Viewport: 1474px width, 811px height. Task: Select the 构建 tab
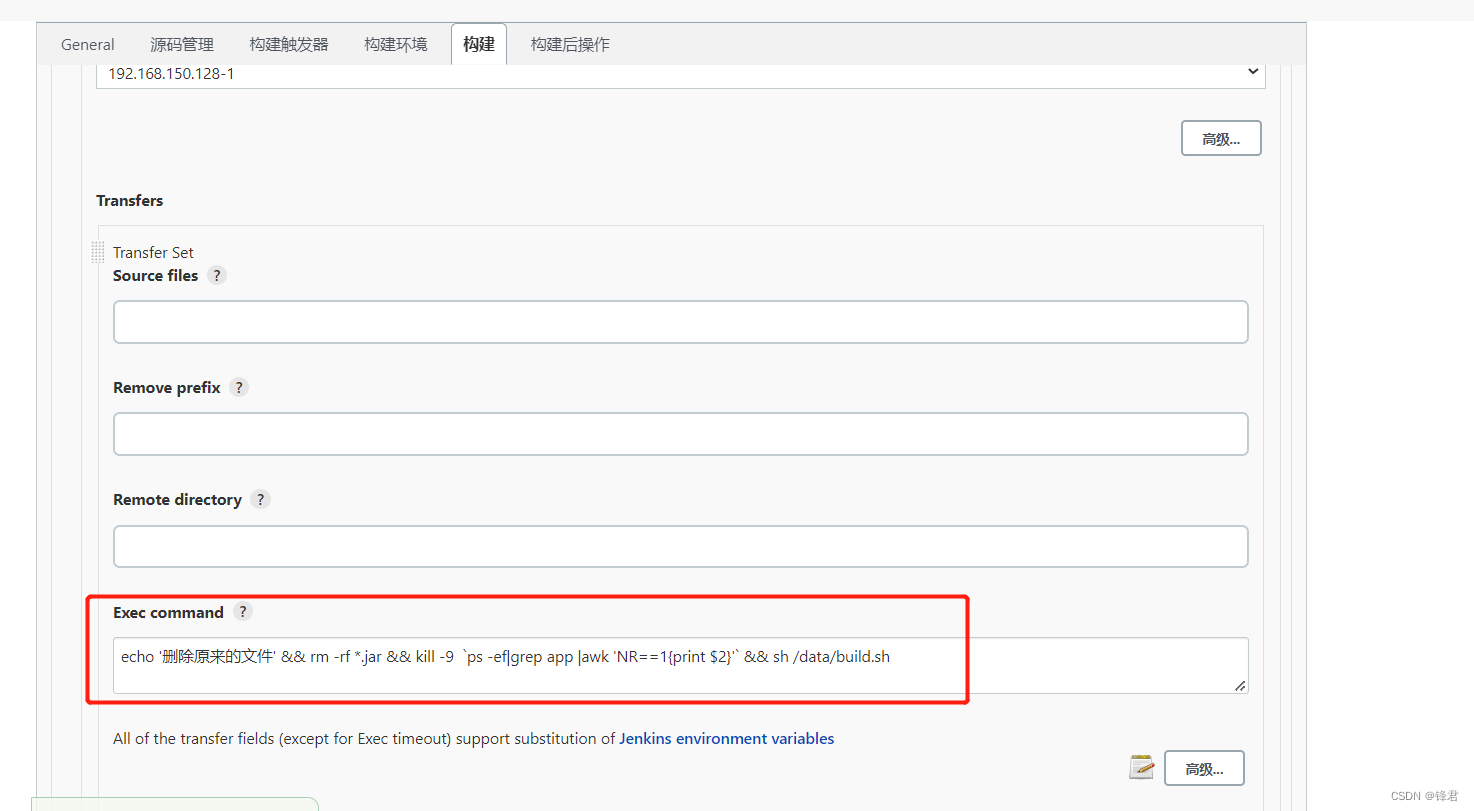coord(479,44)
